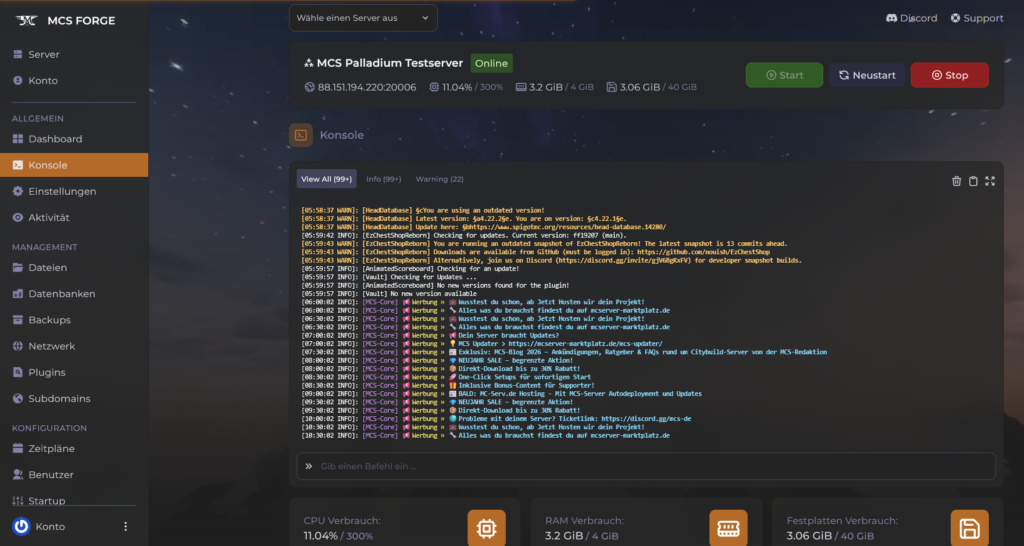Click the orange terminal icon beside the Konsole heading
1024x546 pixels.
click(x=301, y=135)
